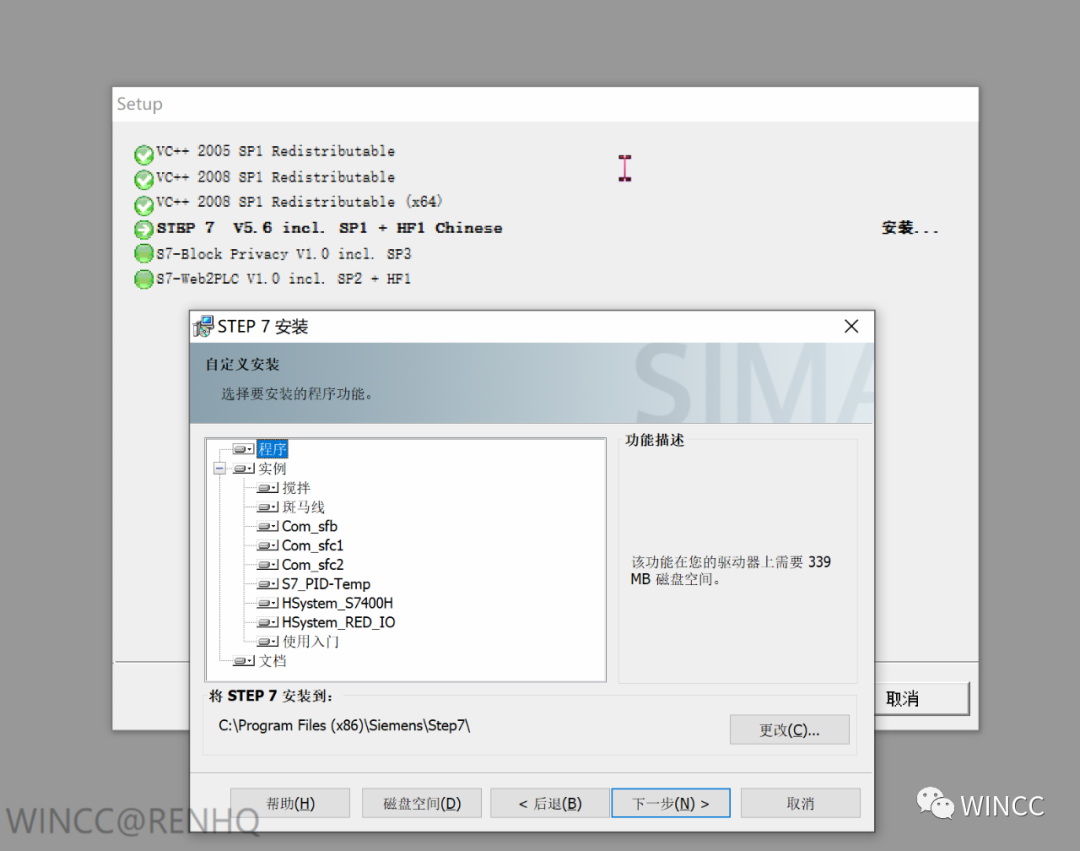Select HSystem_RED_IO in feature tree
This screenshot has height=851, width=1080.
[x=338, y=623]
